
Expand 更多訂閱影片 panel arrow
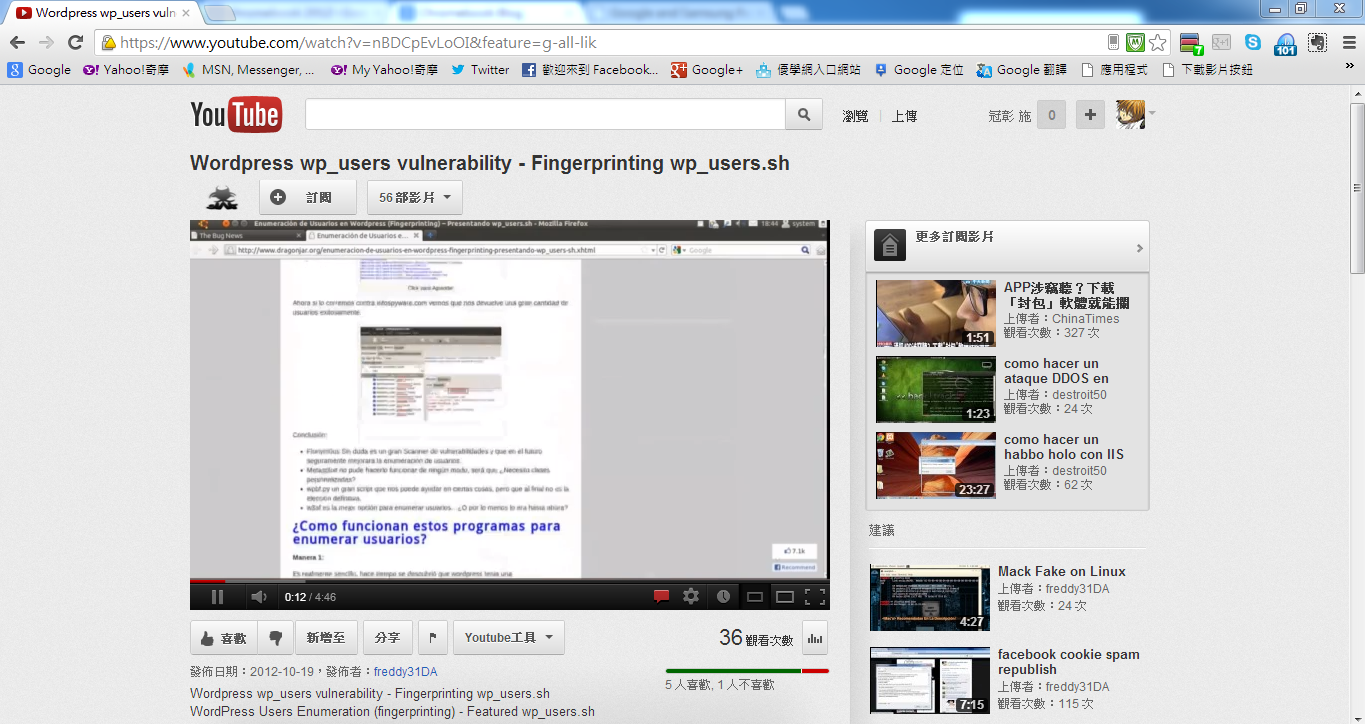pyautogui.click(x=1139, y=248)
